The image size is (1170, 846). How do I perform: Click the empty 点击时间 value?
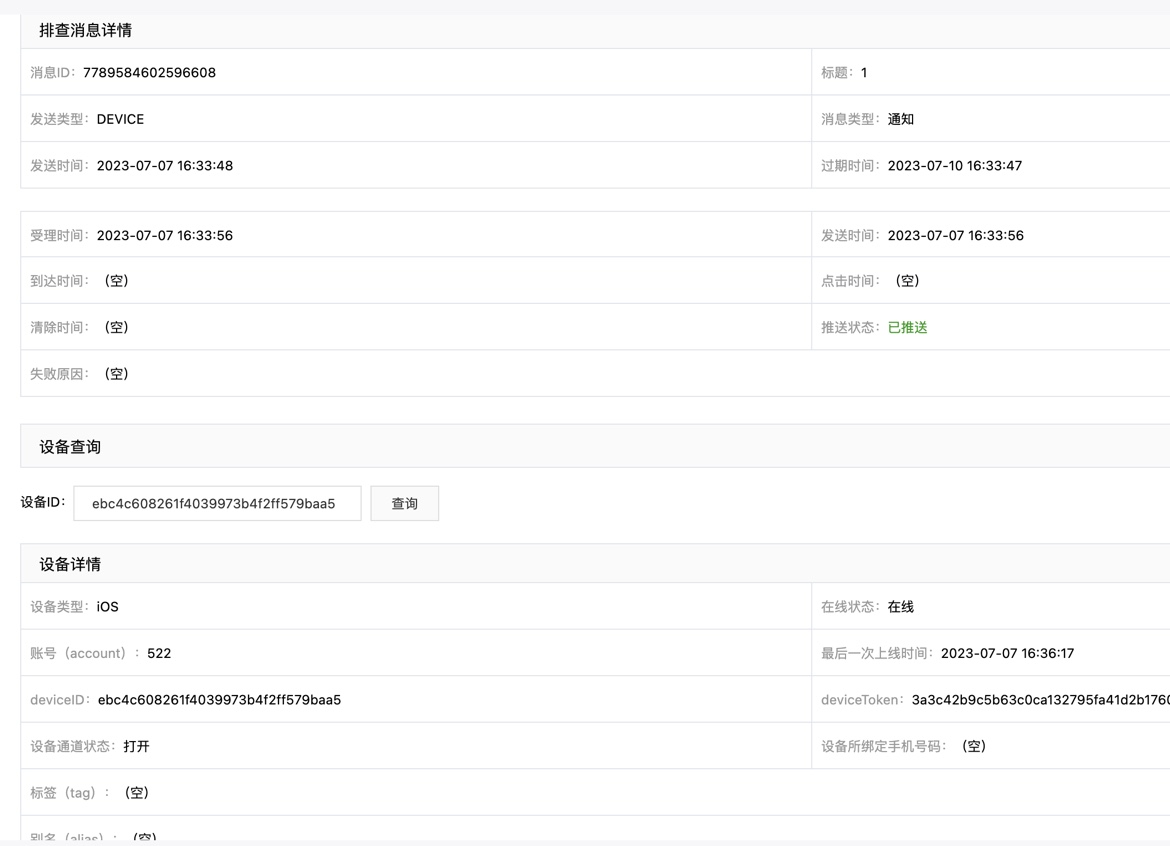pos(907,281)
